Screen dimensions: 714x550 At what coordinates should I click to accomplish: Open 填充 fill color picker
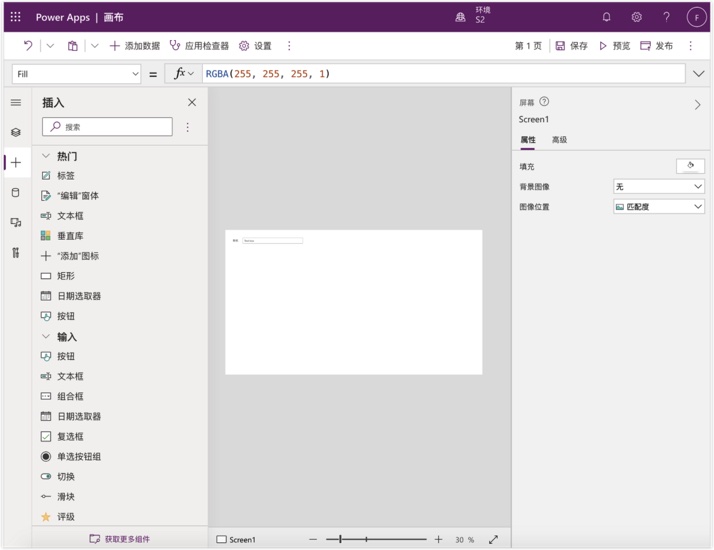(x=690, y=166)
